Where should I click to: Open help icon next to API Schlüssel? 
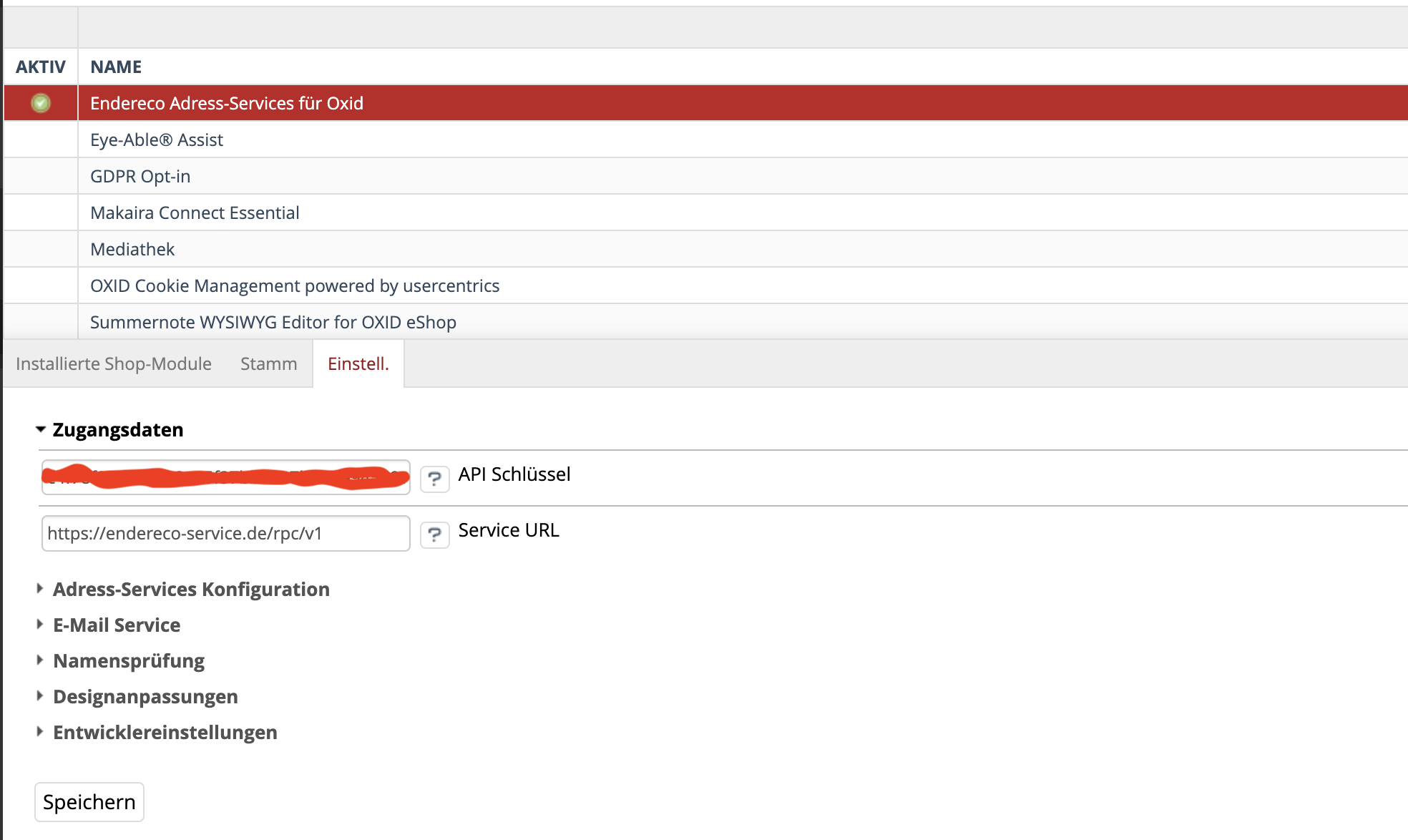pos(434,478)
